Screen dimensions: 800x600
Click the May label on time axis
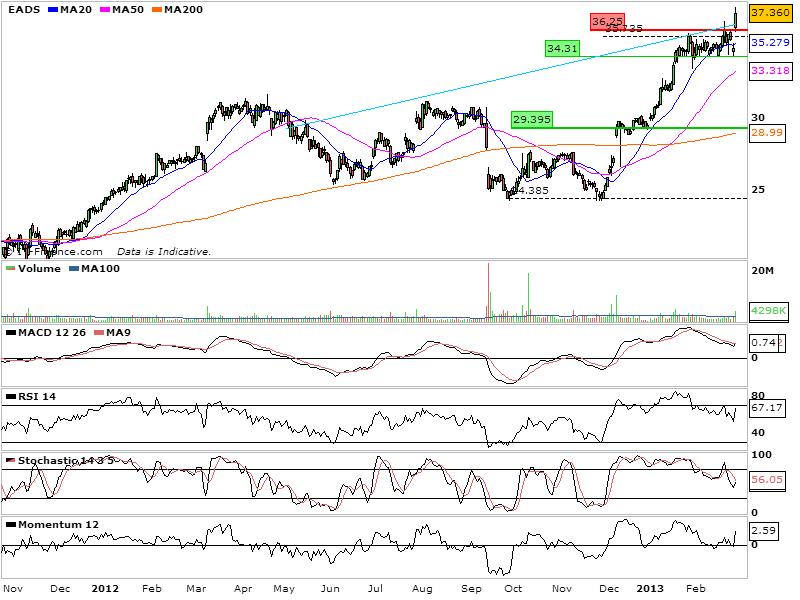click(284, 589)
